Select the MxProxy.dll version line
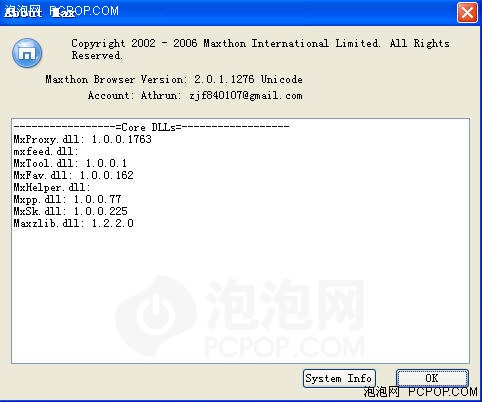The image size is (482, 402). click(83, 139)
